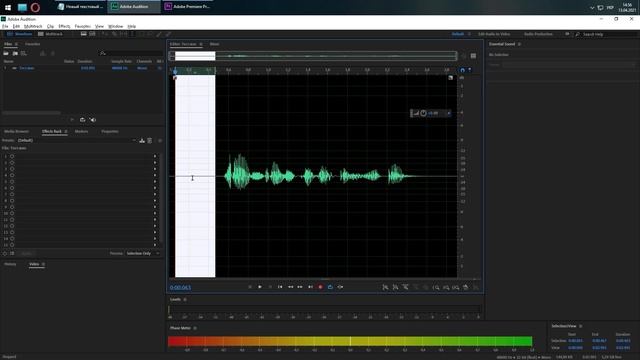
Task: Click the Open File folder icon in Files panel
Action: 6,53
